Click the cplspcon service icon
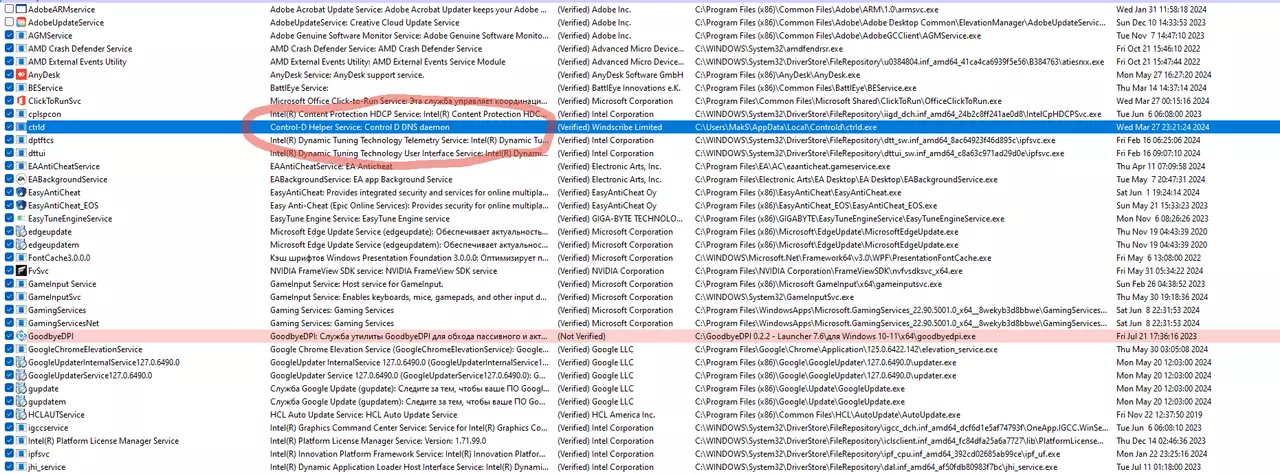This screenshot has height=474, width=1280. pos(21,114)
